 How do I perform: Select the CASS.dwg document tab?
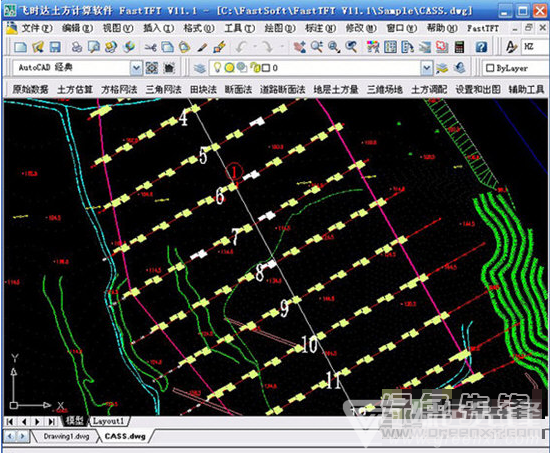(125, 436)
